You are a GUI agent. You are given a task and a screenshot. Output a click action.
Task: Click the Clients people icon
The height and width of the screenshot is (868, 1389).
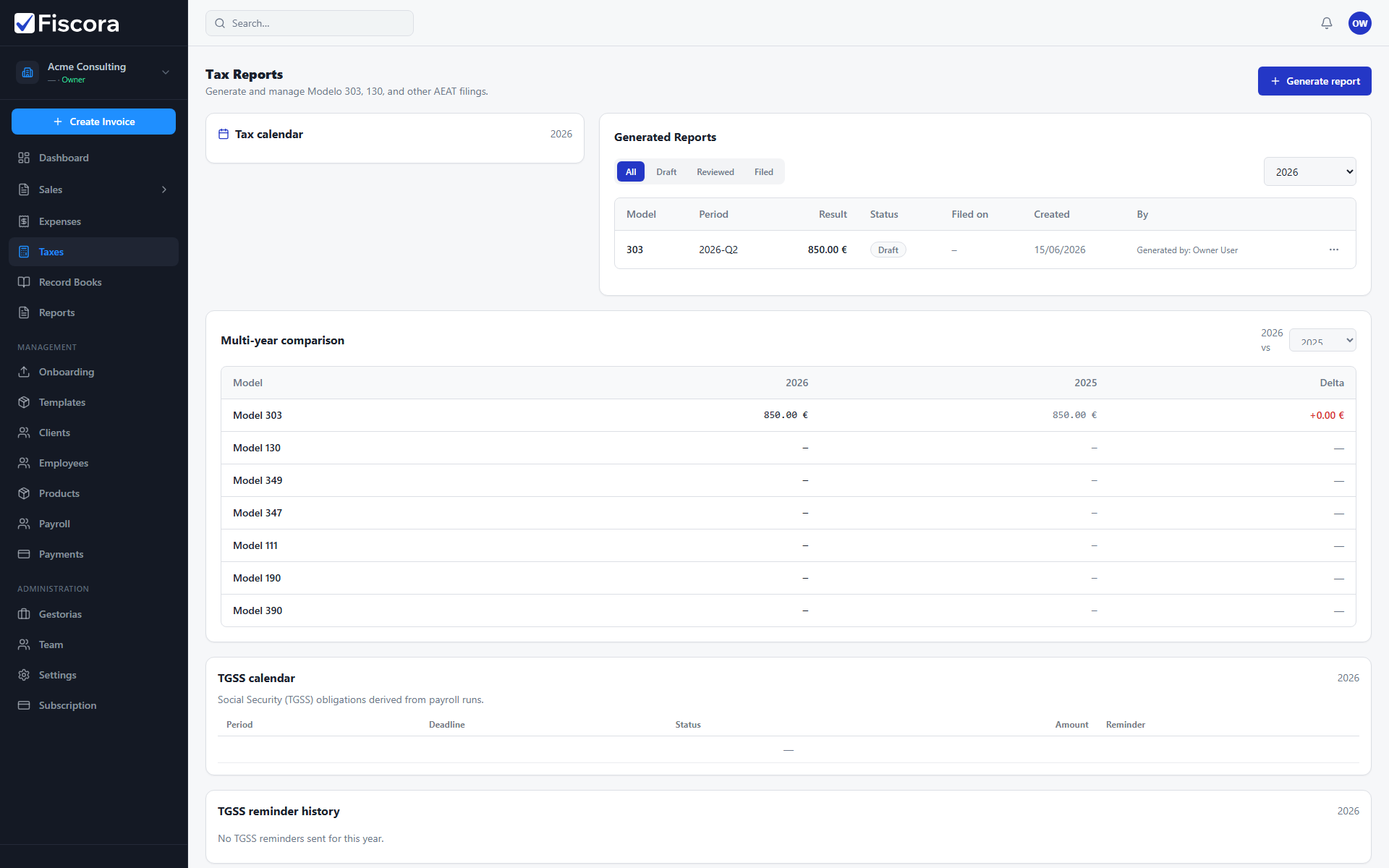24,433
